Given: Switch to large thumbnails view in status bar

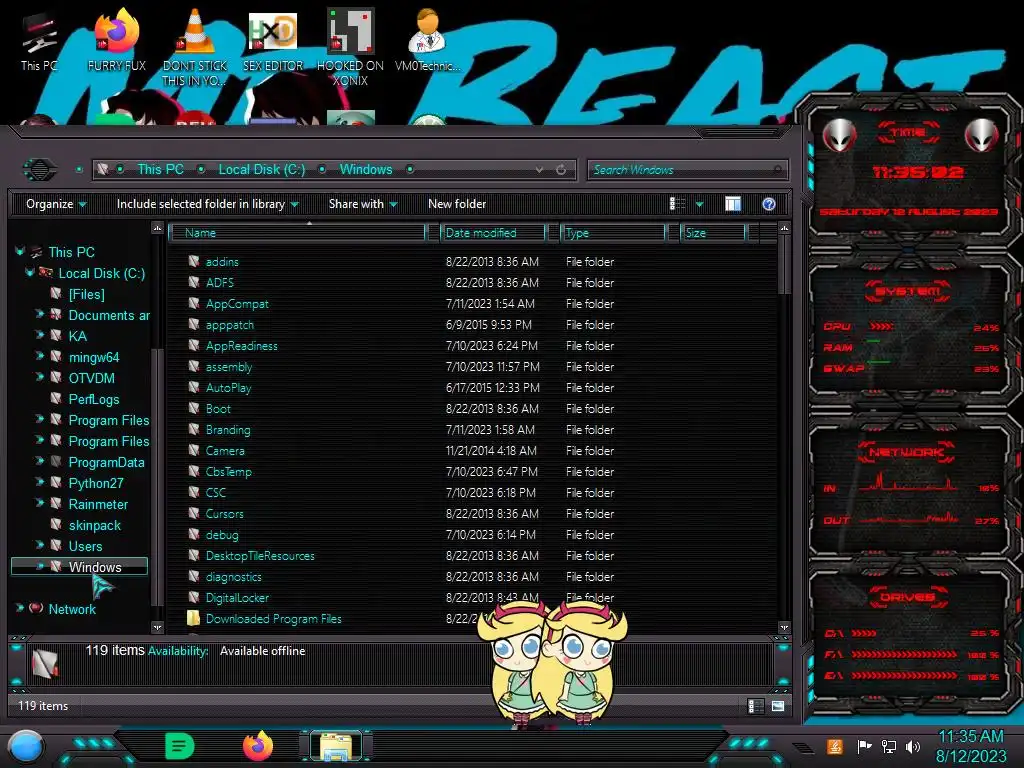Looking at the screenshot, I should click(x=777, y=706).
